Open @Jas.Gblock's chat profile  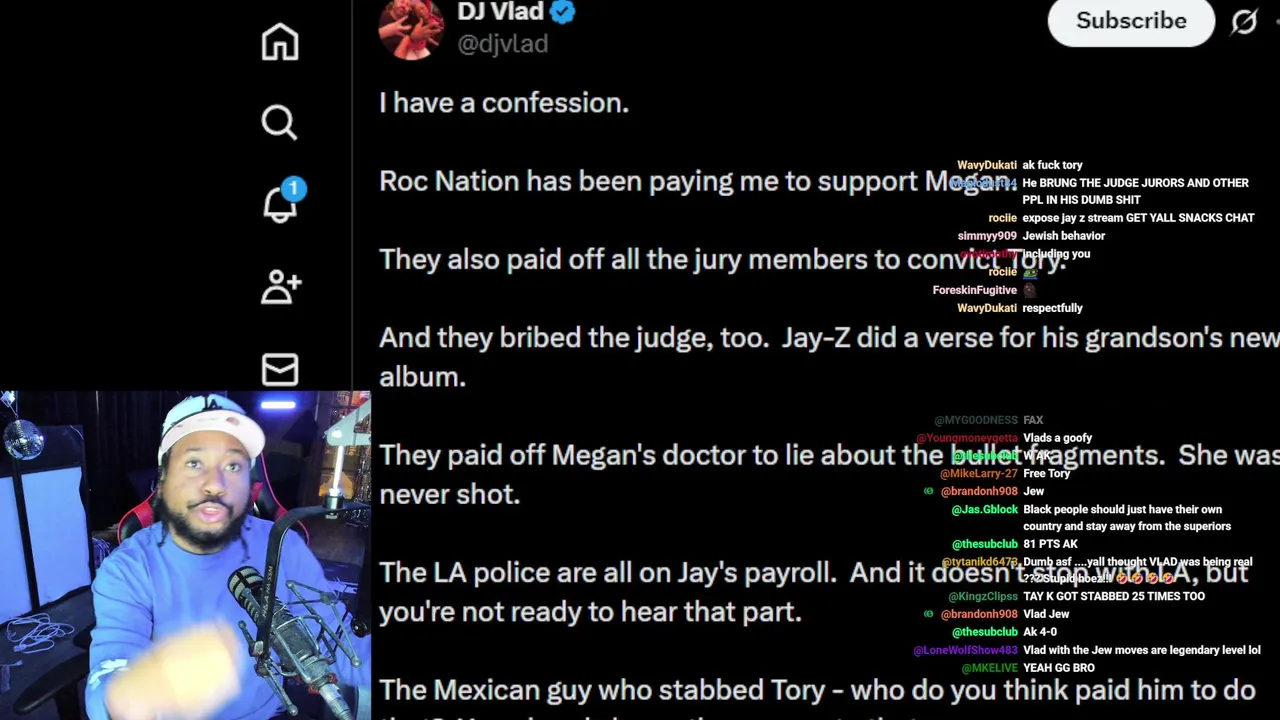tap(984, 510)
